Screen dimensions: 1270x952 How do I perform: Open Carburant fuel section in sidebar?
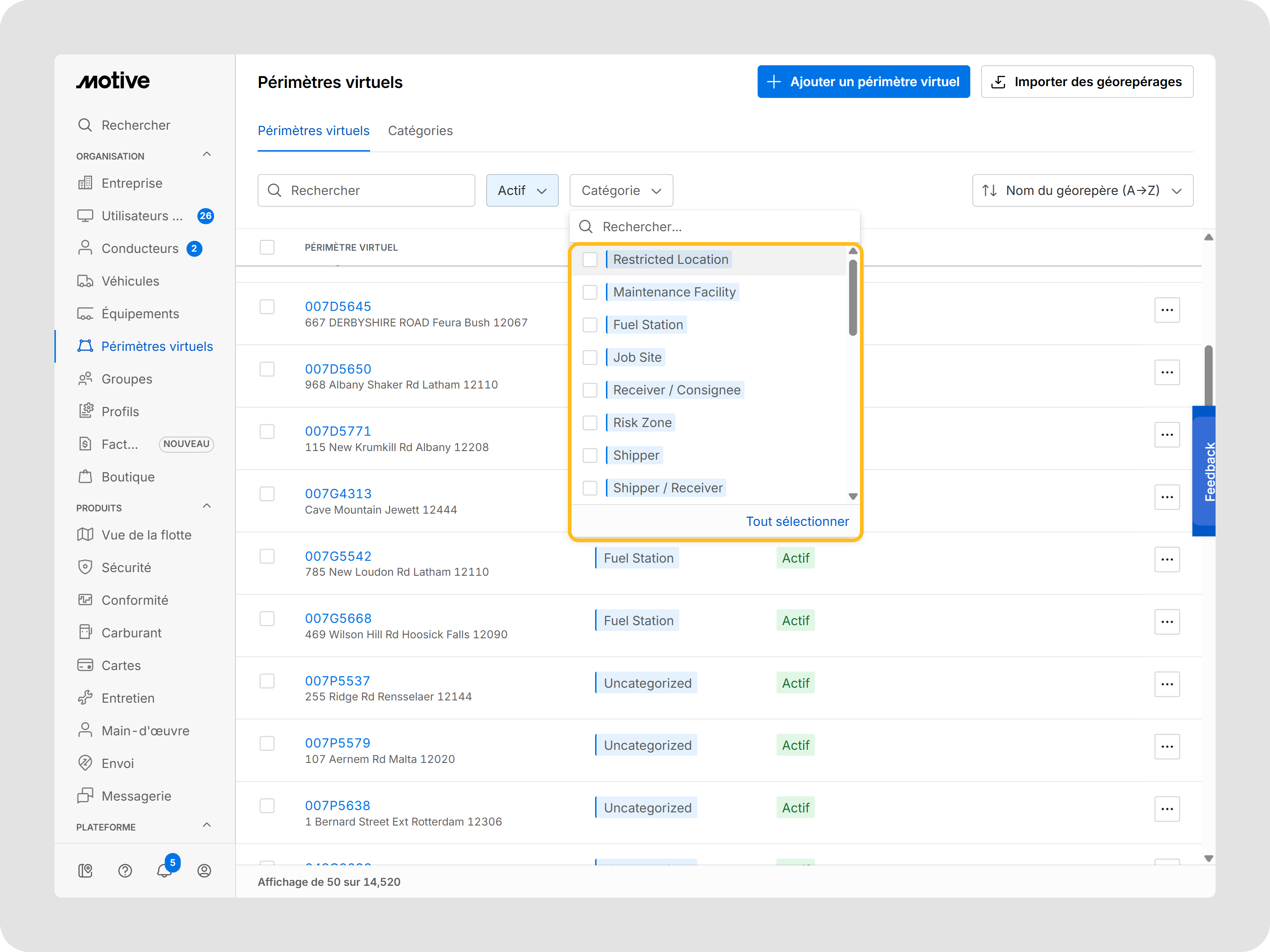click(131, 632)
